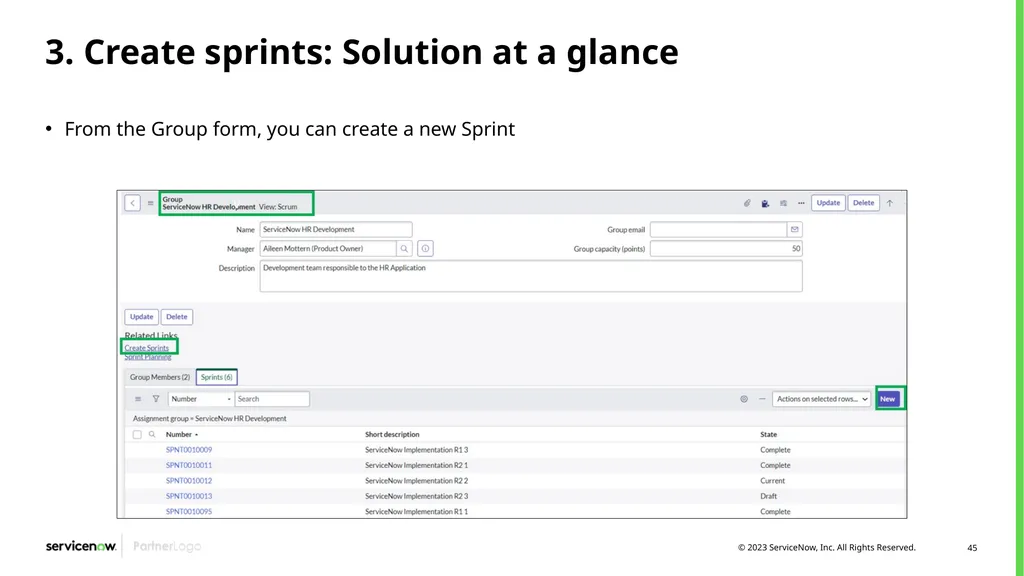Click the Short description column header

click(x=392, y=434)
